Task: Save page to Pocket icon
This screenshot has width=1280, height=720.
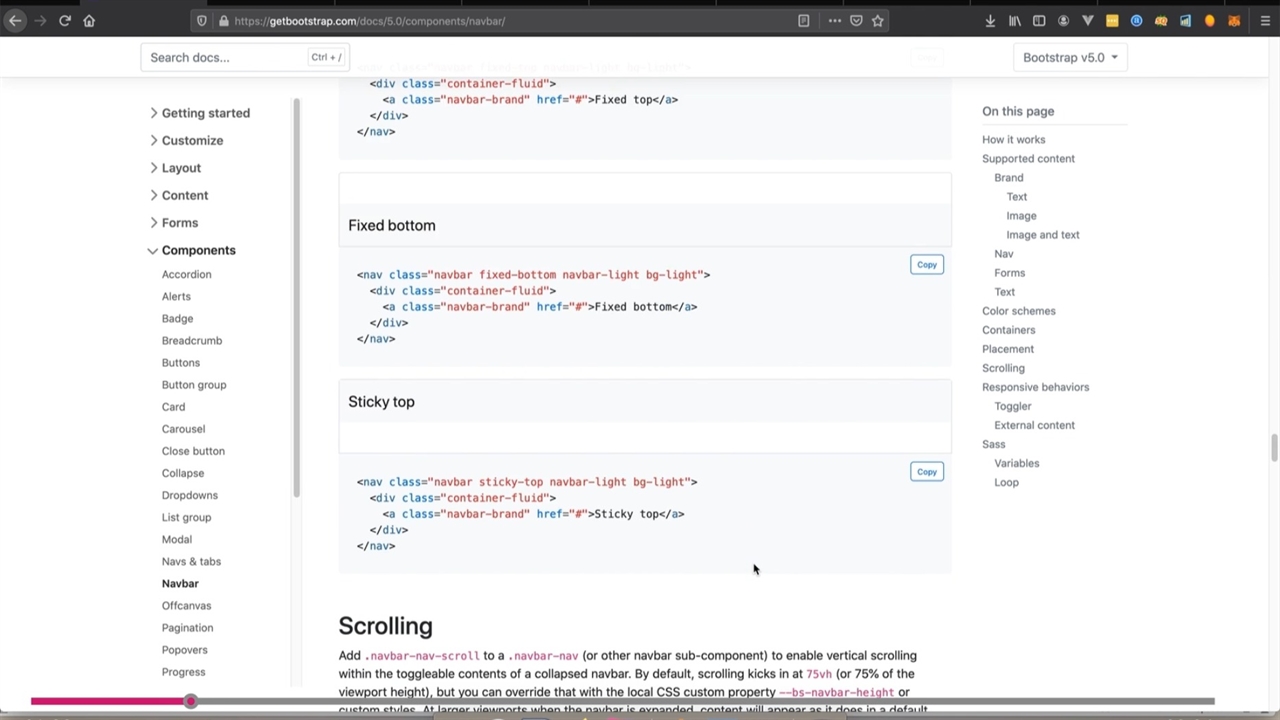Action: (x=856, y=21)
